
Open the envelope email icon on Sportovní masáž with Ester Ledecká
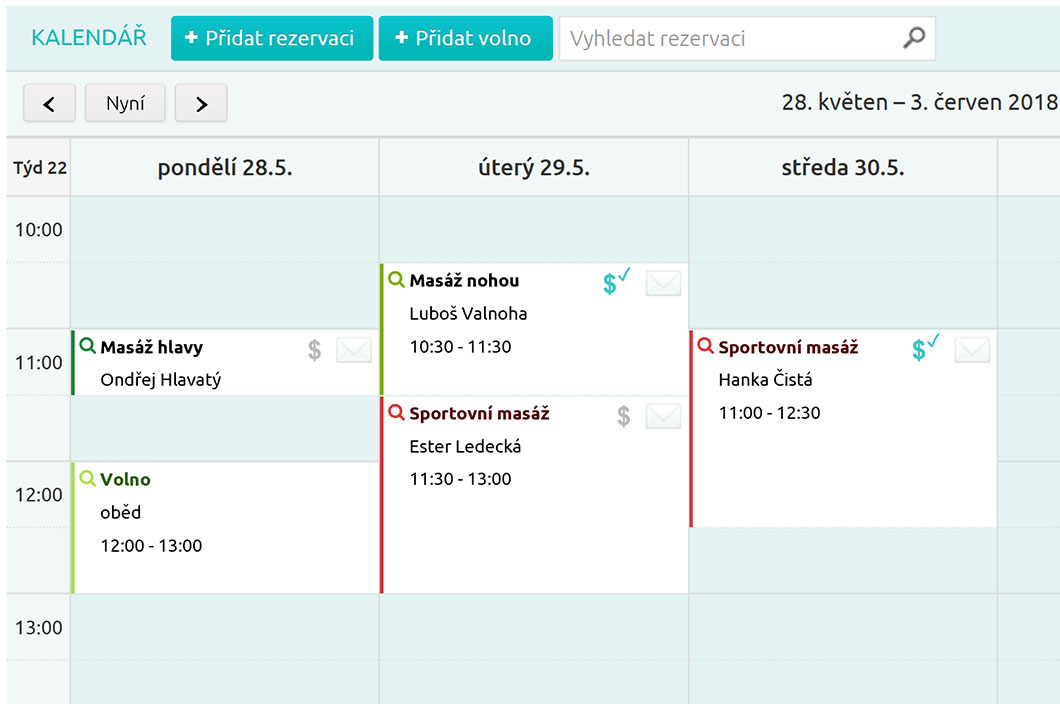point(663,415)
